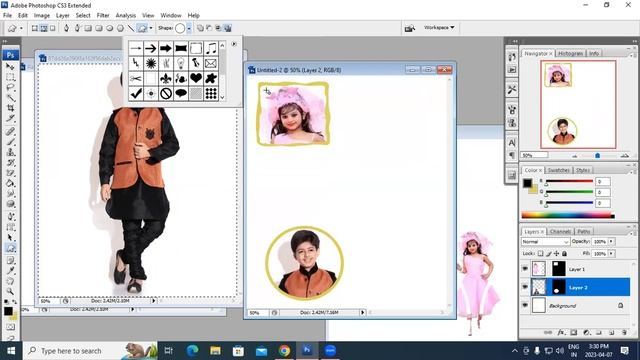Image resolution: width=640 pixels, height=360 pixels.
Task: Click the Windows Start button
Action: pos(11,351)
